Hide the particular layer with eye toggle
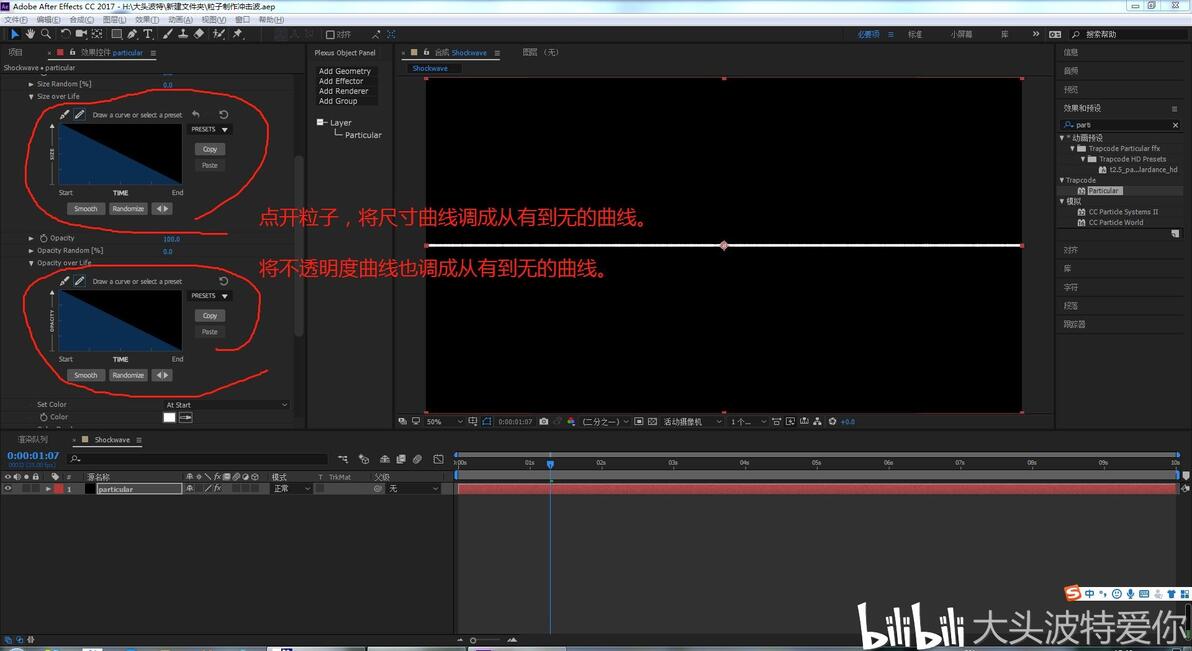 pos(8,488)
